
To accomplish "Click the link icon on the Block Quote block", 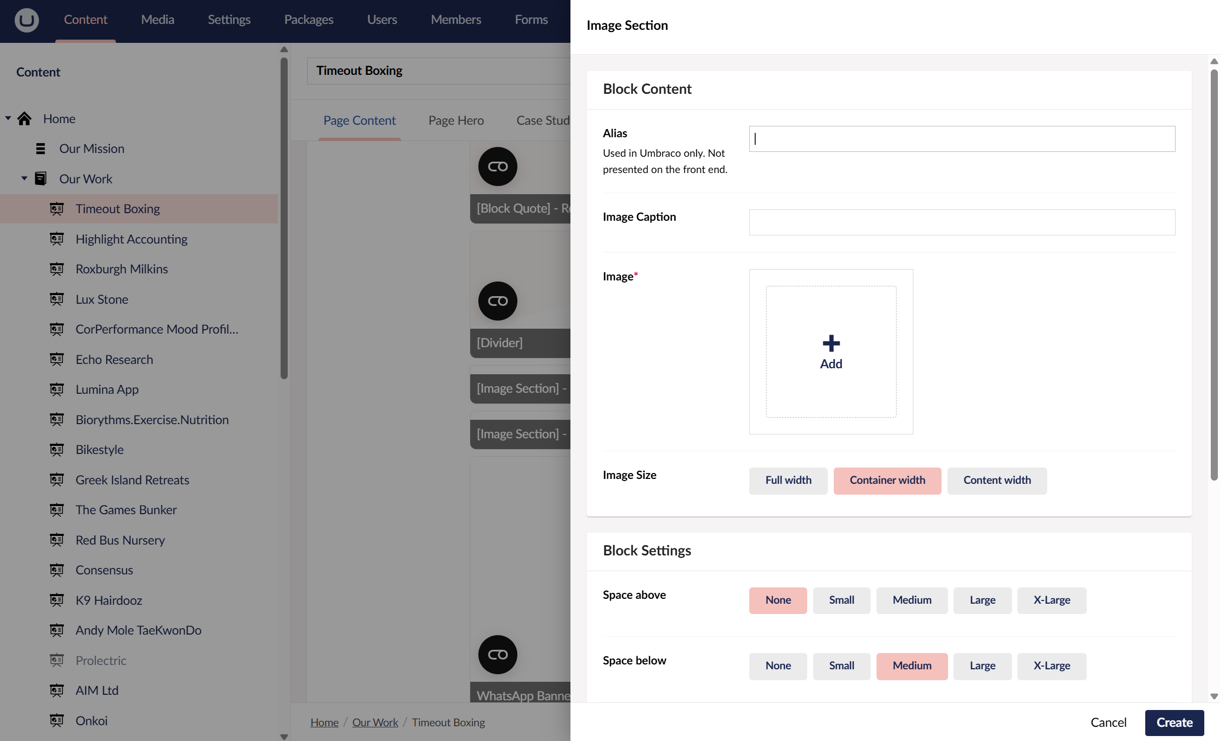I will point(497,166).
